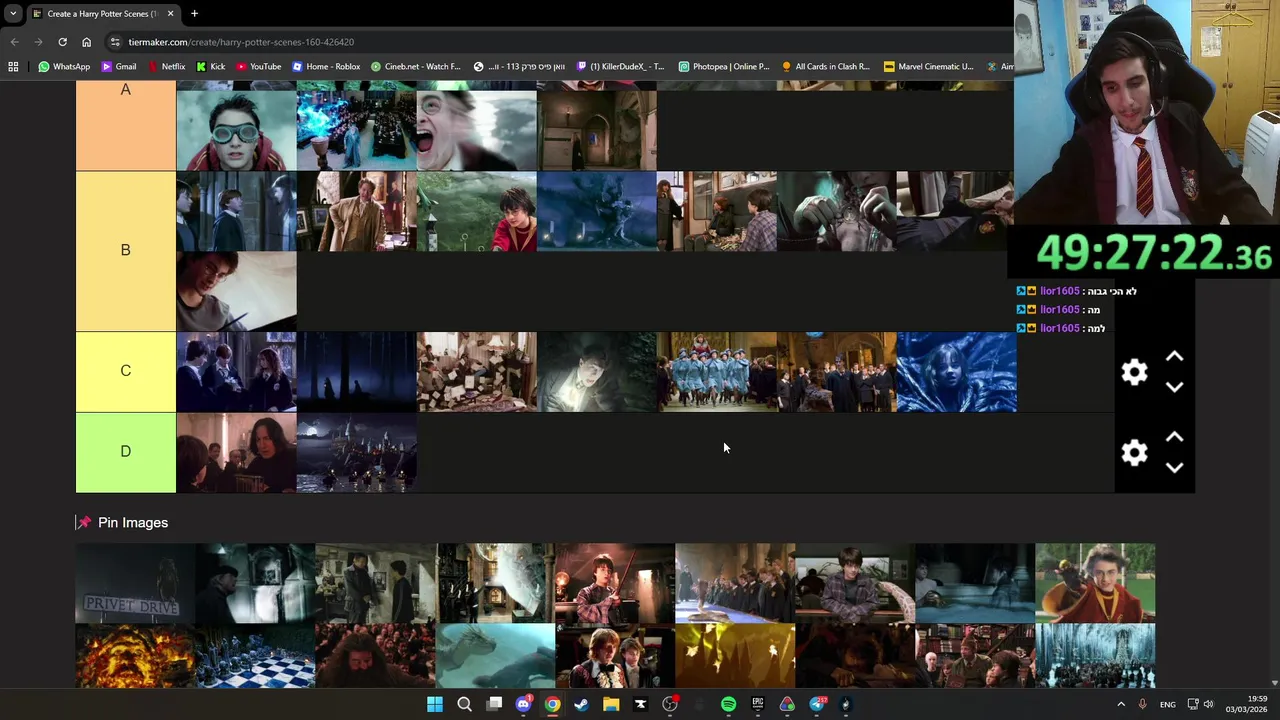
Task: Open Discord from taskbar
Action: coord(523,704)
